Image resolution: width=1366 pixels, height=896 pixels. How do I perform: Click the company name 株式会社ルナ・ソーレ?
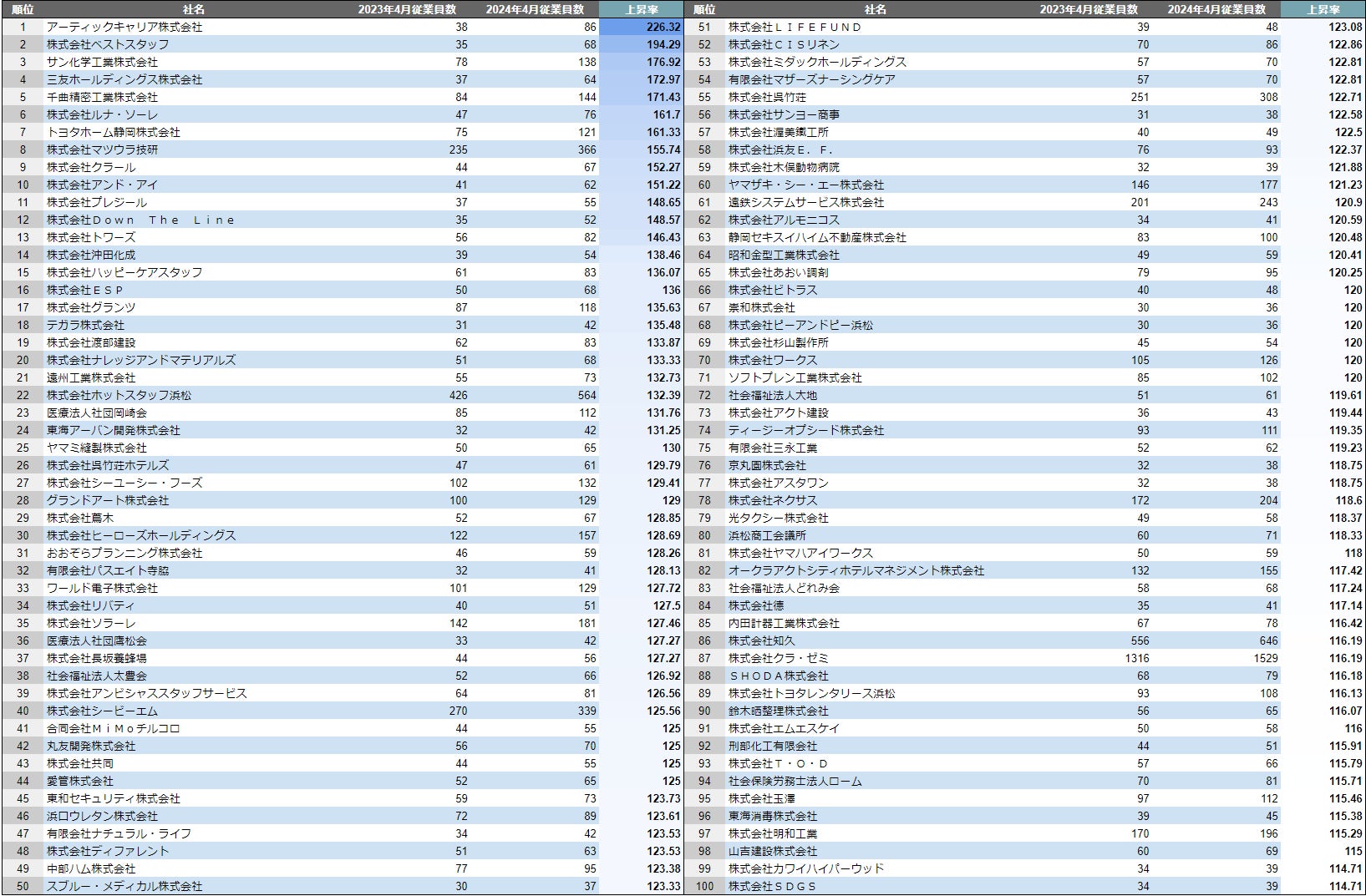[102, 114]
